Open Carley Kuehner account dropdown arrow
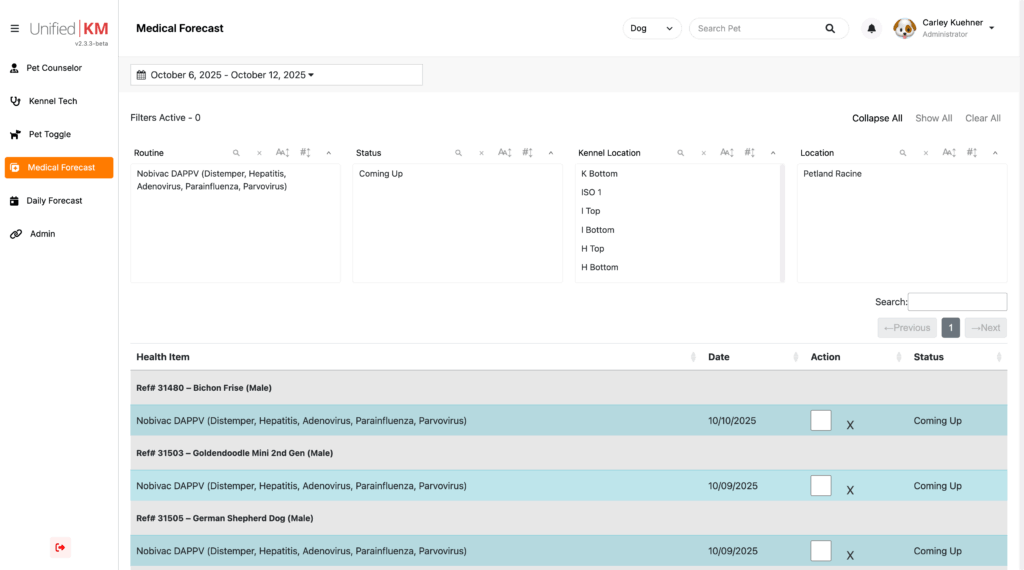 coord(991,28)
